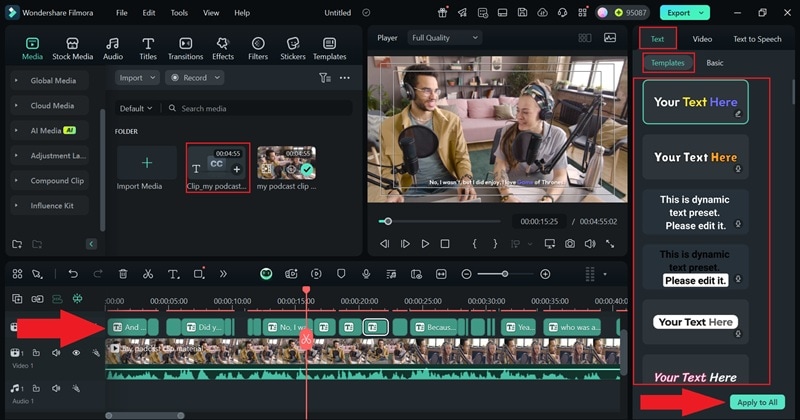Screen dimensions: 800x420
Task: Play the video in the player
Action: click(424, 244)
